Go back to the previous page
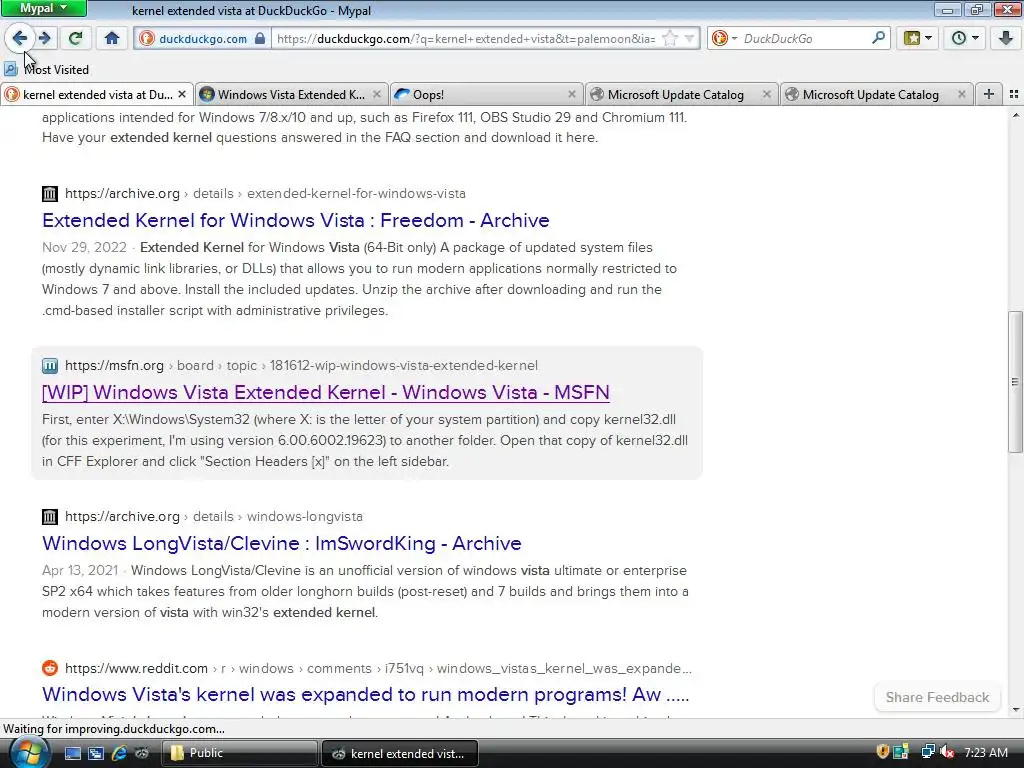1024x768 pixels. tap(20, 38)
